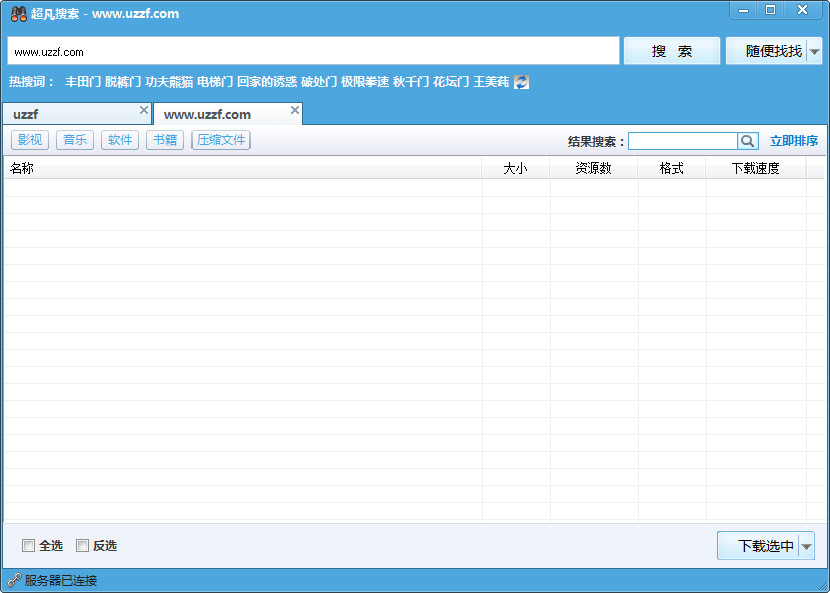The height and width of the screenshot is (593, 830).
Task: Click the 下载选中 button
Action: [x=758, y=546]
